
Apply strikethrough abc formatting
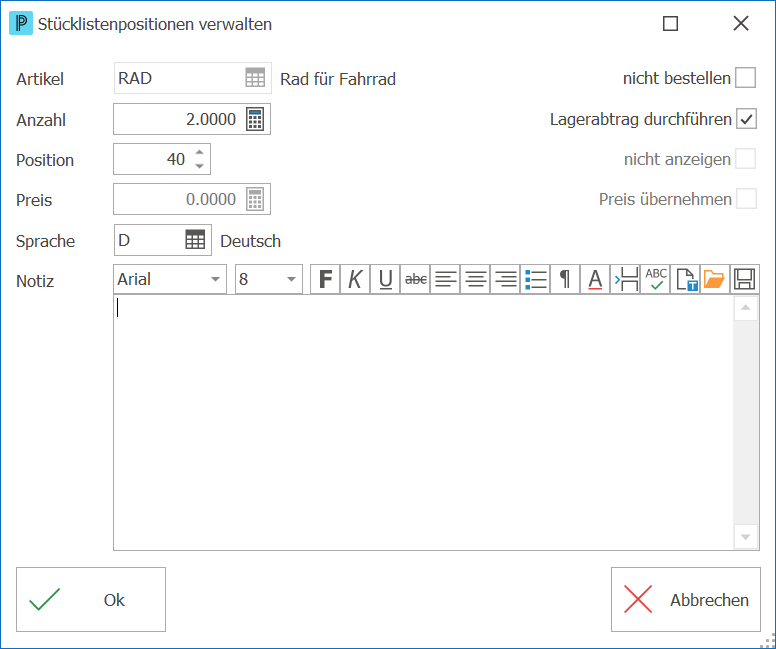coord(416,279)
